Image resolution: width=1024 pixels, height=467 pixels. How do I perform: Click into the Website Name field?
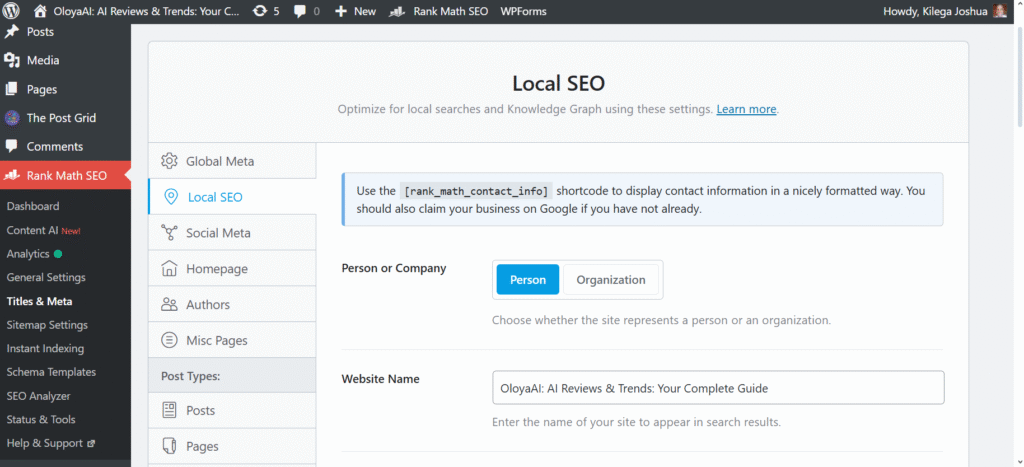pos(718,388)
